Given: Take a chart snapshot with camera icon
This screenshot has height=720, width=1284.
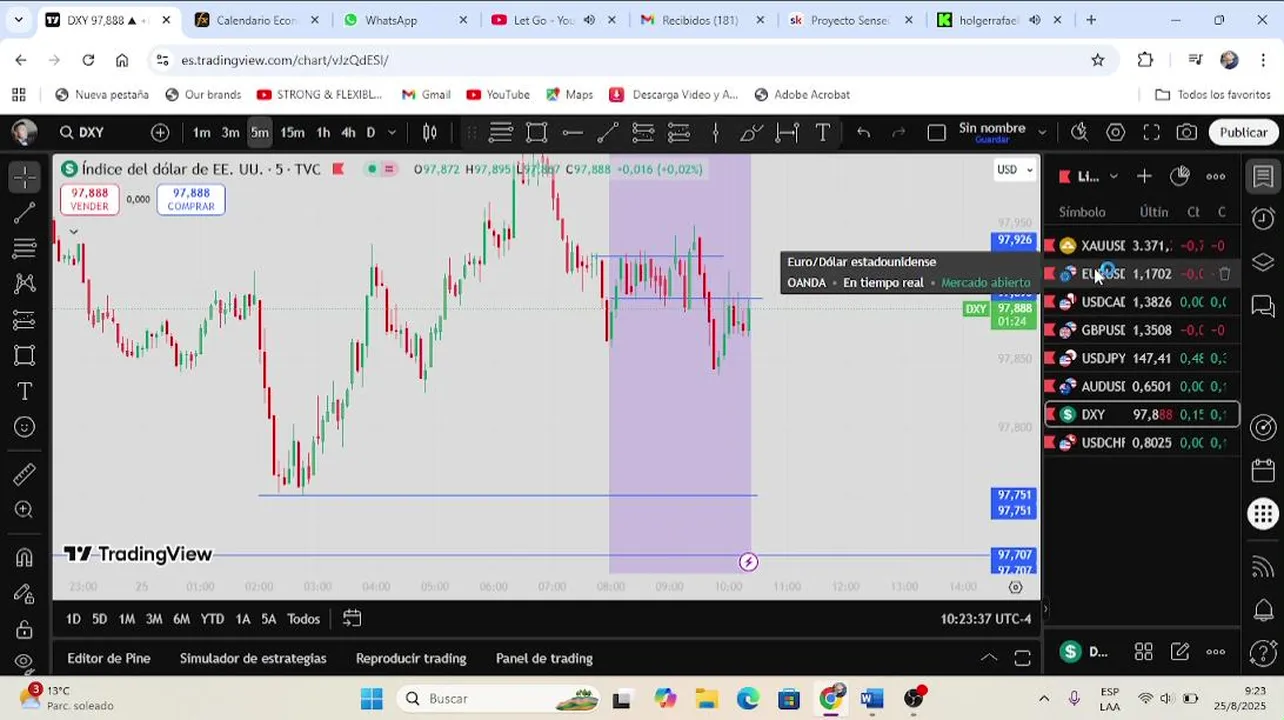Looking at the screenshot, I should pos(1187,132).
